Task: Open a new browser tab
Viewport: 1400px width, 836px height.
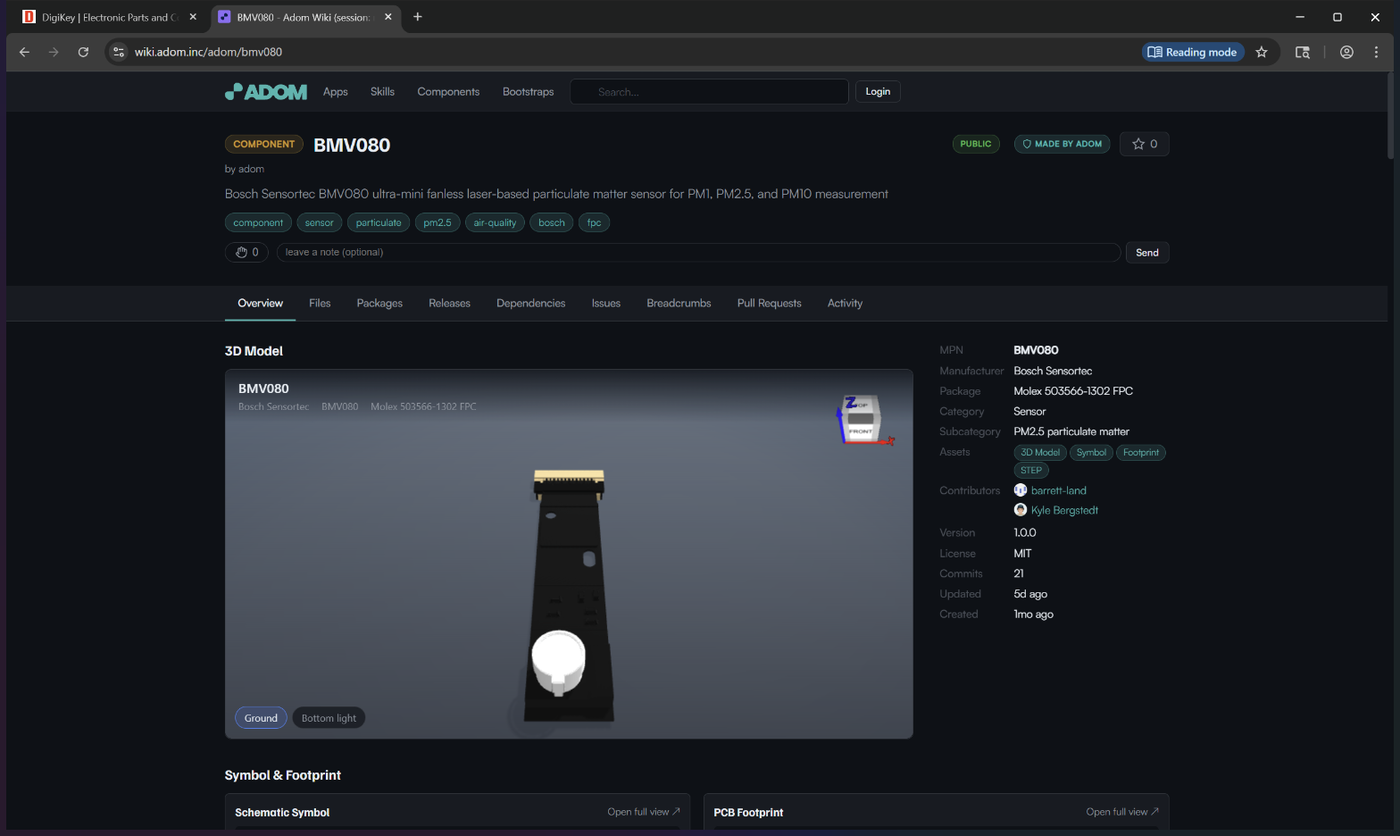Action: pyautogui.click(x=418, y=17)
